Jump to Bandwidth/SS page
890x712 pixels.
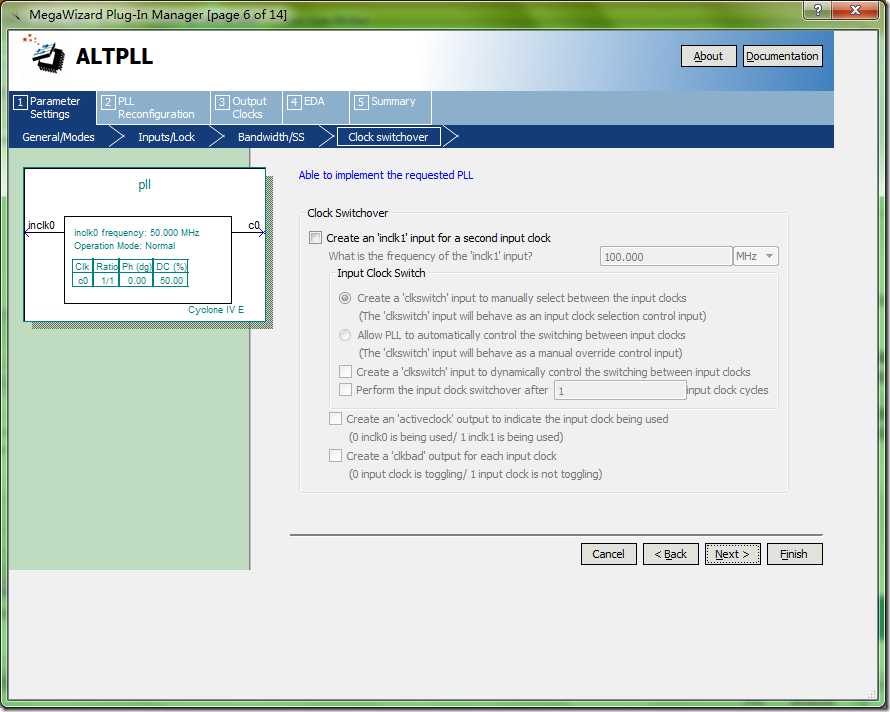click(x=271, y=137)
